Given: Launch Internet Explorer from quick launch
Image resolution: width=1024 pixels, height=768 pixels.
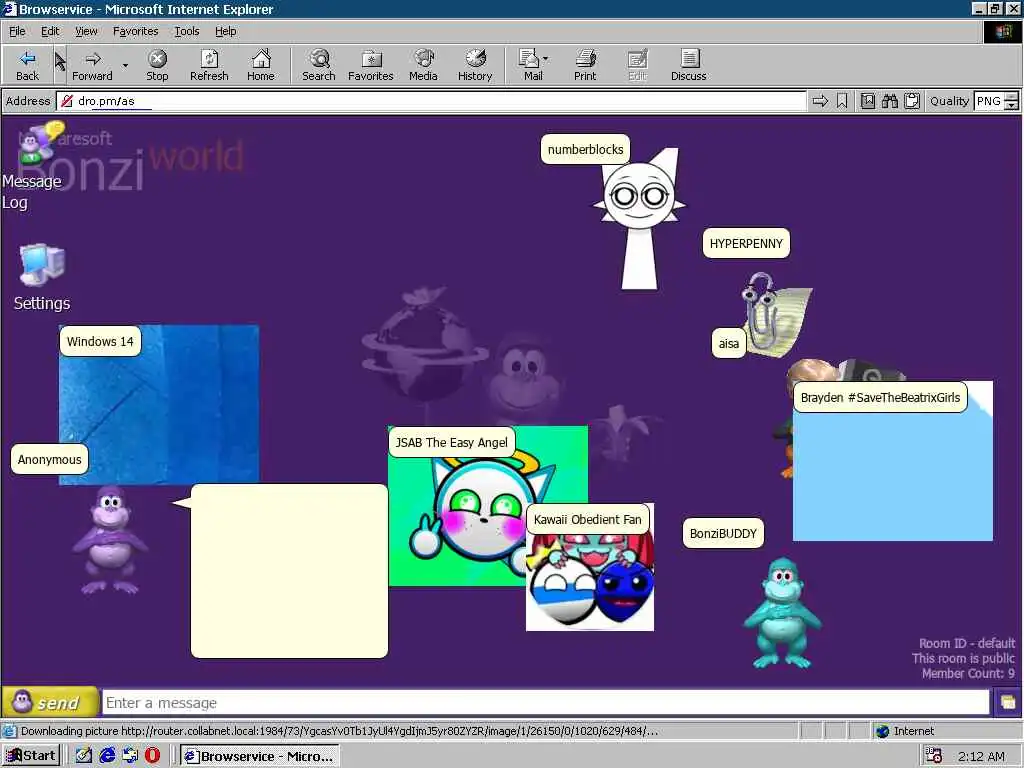Looking at the screenshot, I should pyautogui.click(x=107, y=756).
